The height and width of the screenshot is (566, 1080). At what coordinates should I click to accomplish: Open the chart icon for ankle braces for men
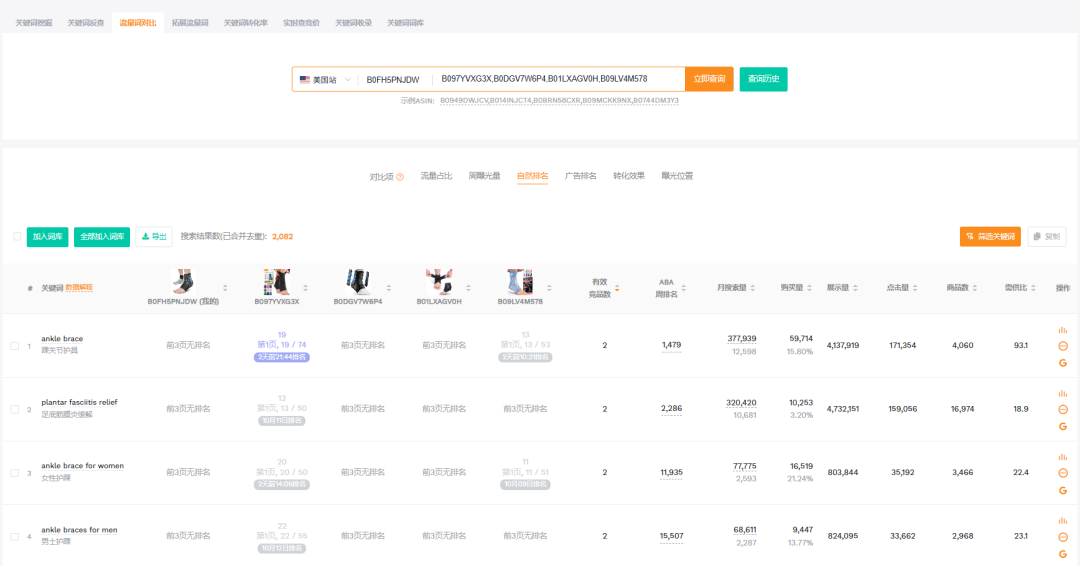pyautogui.click(x=1063, y=521)
